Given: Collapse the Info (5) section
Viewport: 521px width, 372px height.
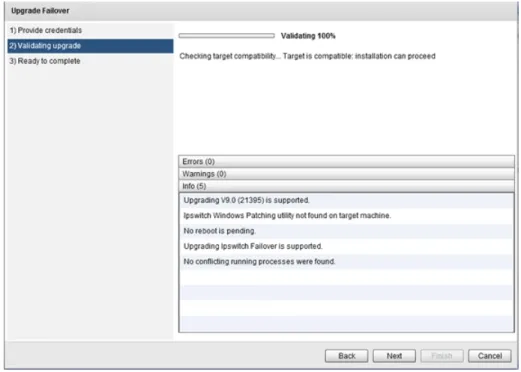Looking at the screenshot, I should click(346, 186).
